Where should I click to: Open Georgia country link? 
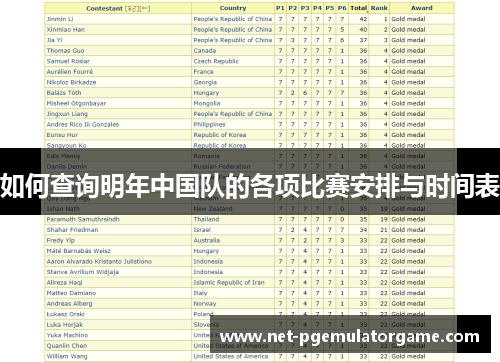(205, 82)
